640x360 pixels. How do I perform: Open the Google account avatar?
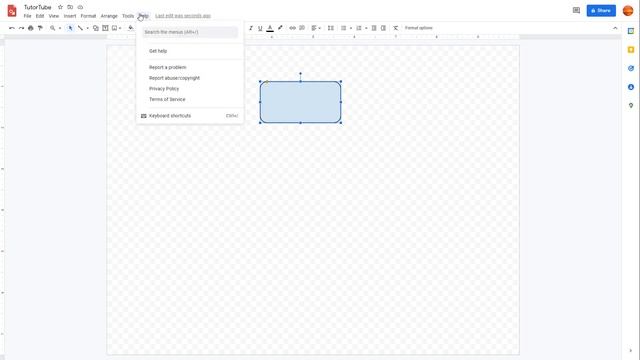coord(628,11)
